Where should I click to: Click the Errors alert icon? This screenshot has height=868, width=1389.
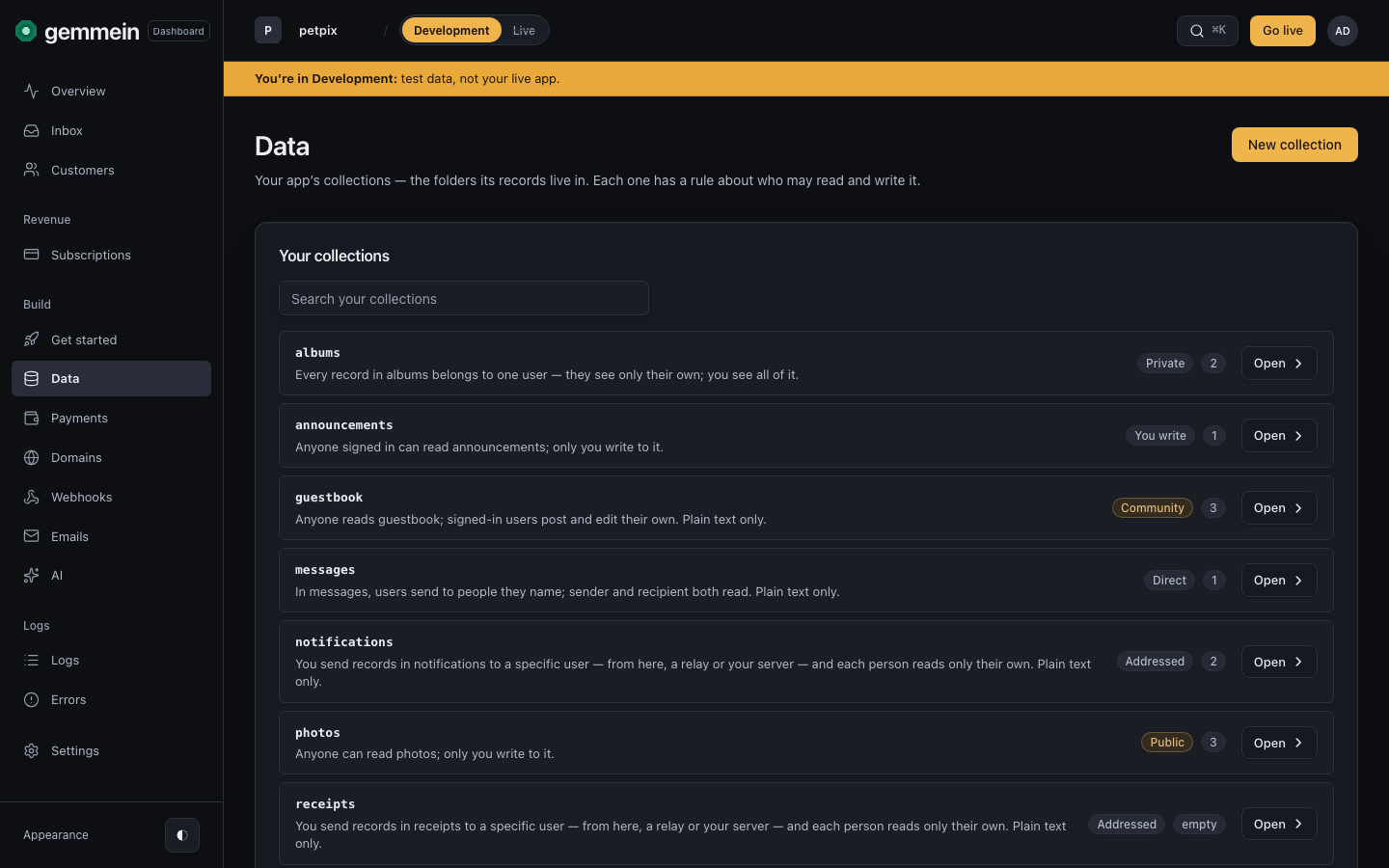click(32, 699)
